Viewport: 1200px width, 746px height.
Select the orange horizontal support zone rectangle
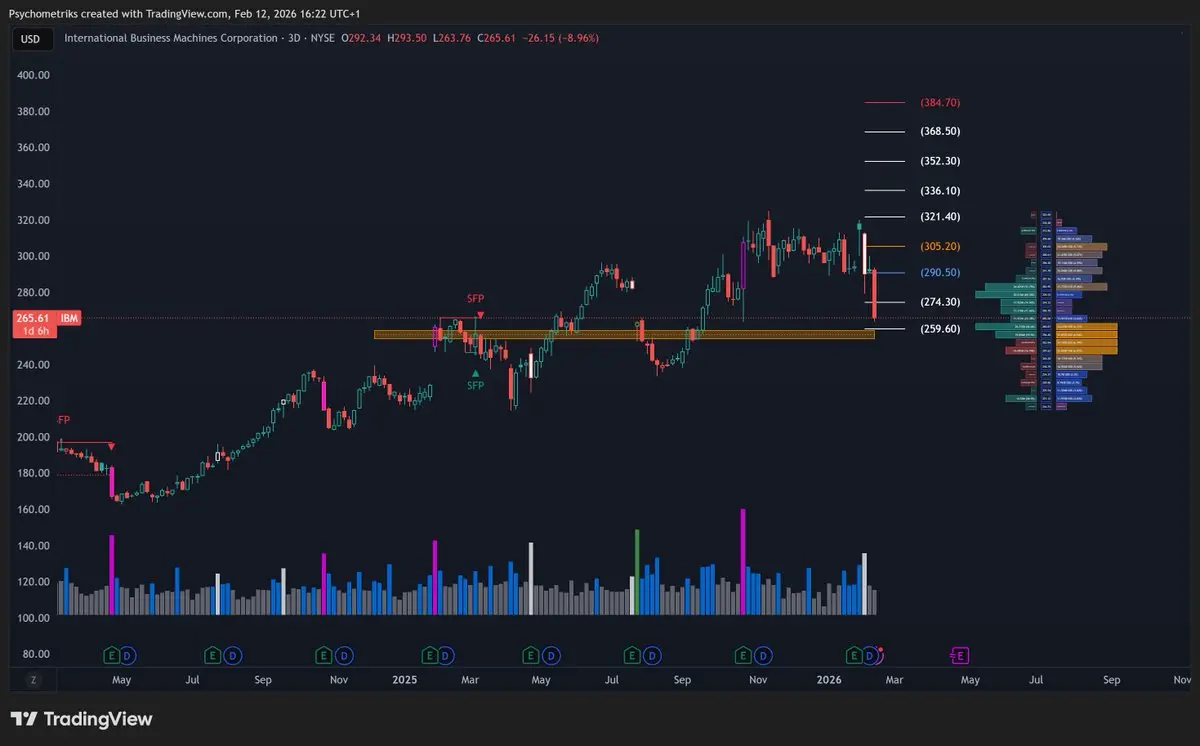(x=624, y=335)
